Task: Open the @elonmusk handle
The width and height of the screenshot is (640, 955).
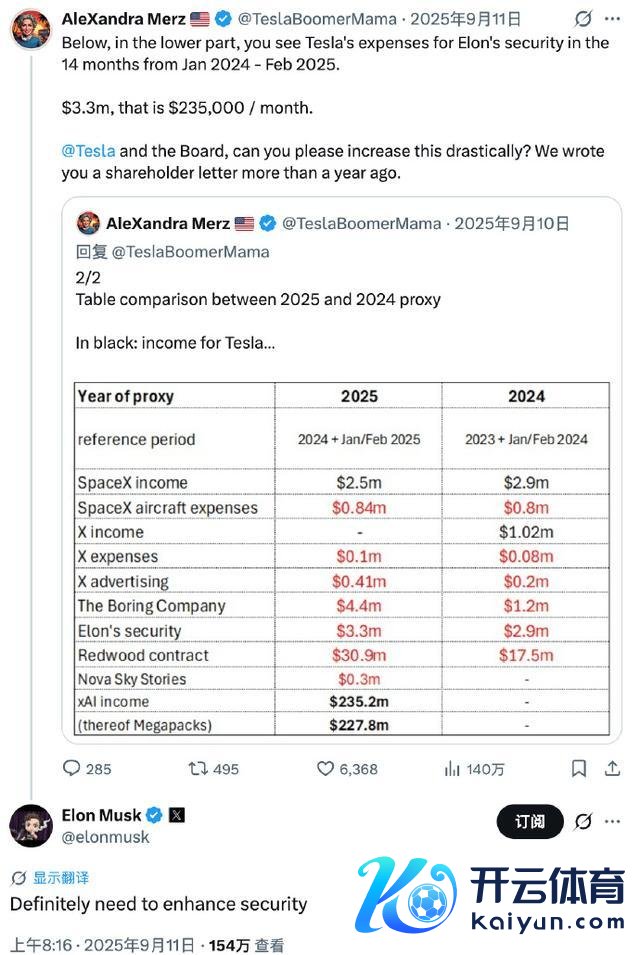Action: pos(105,837)
